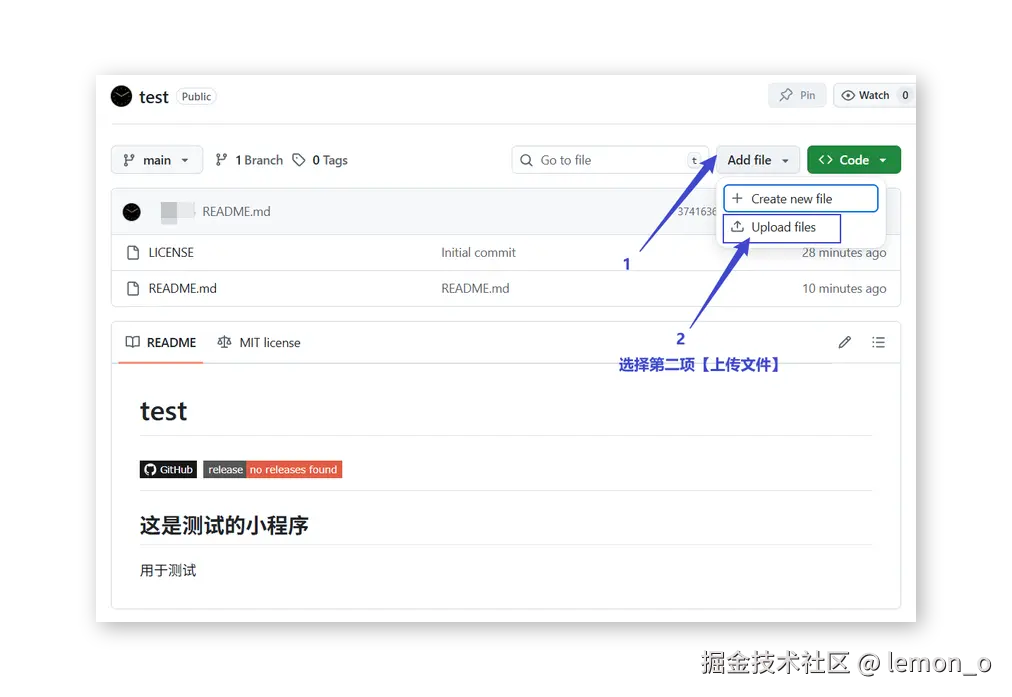Open the README outline list icon
This screenshot has height=697, width=1012.
(878, 342)
